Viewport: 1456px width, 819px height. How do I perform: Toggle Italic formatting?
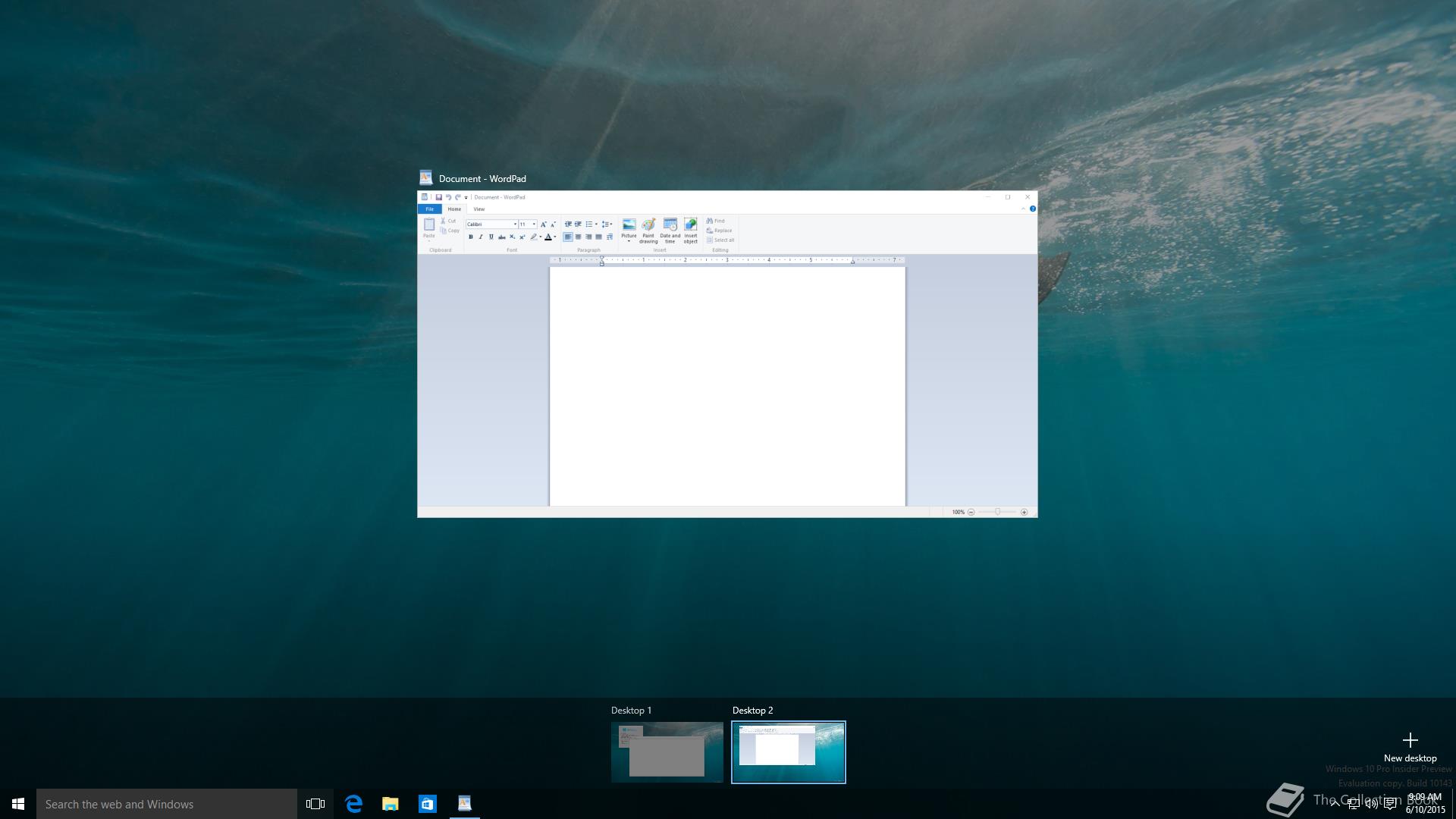[x=481, y=237]
